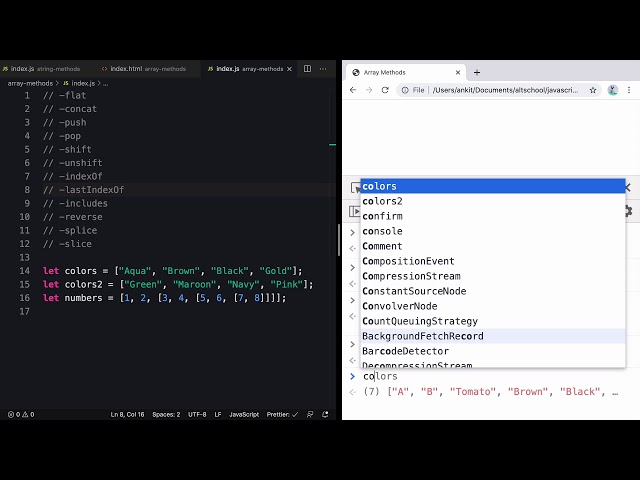Choose the "BarcodeDetector" autocomplete suggestion
The width and height of the screenshot is (640, 480).
click(493, 351)
